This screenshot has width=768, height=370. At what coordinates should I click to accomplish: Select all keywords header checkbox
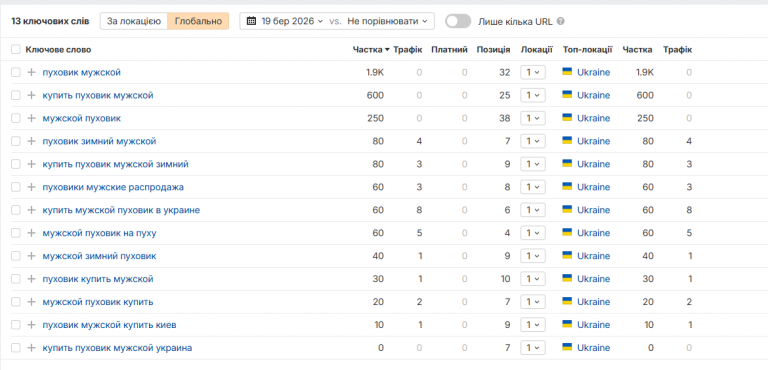16,49
